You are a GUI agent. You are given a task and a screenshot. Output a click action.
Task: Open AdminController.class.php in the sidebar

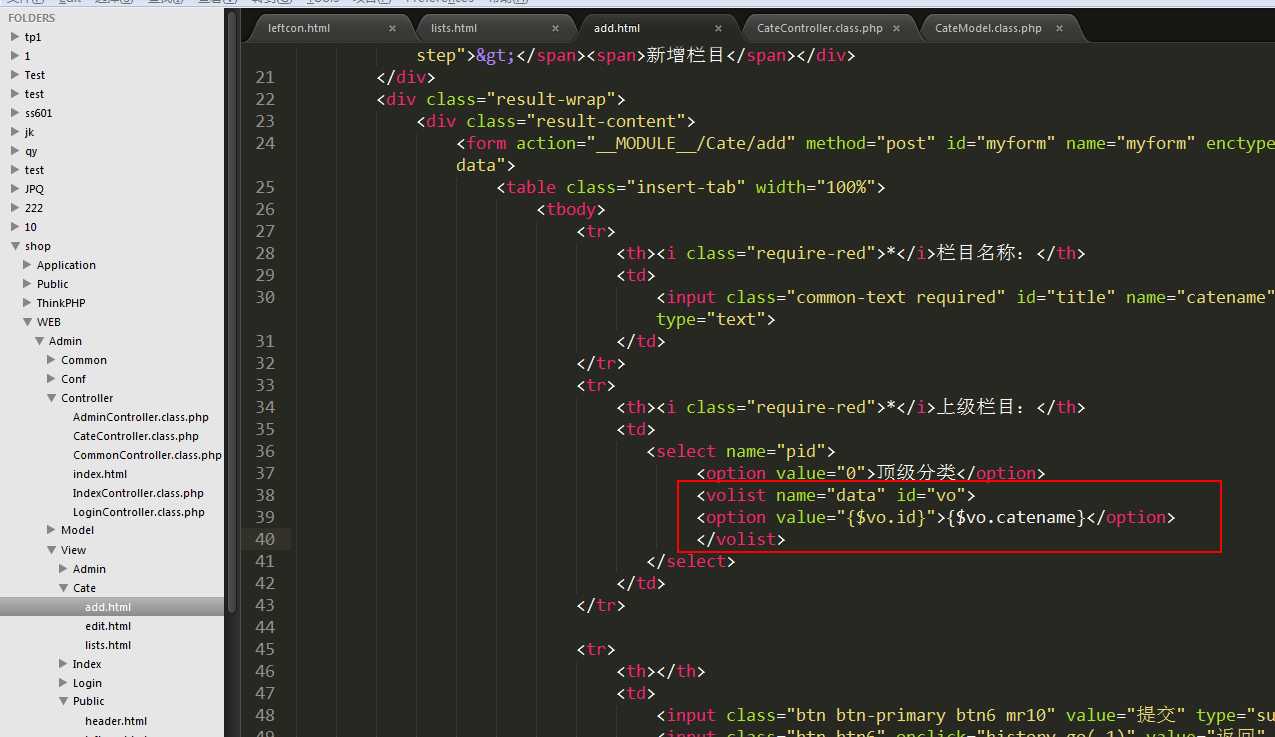coord(141,417)
